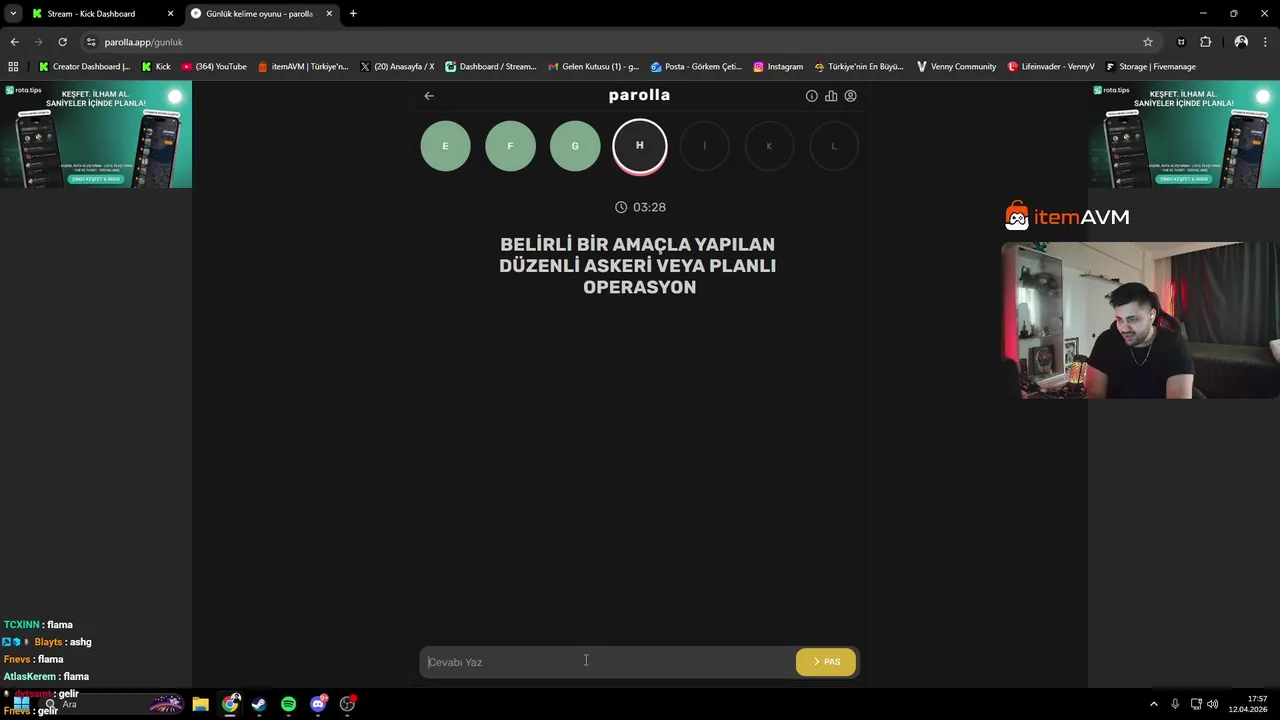Open the 17:57 clock and date

pos(1247,704)
